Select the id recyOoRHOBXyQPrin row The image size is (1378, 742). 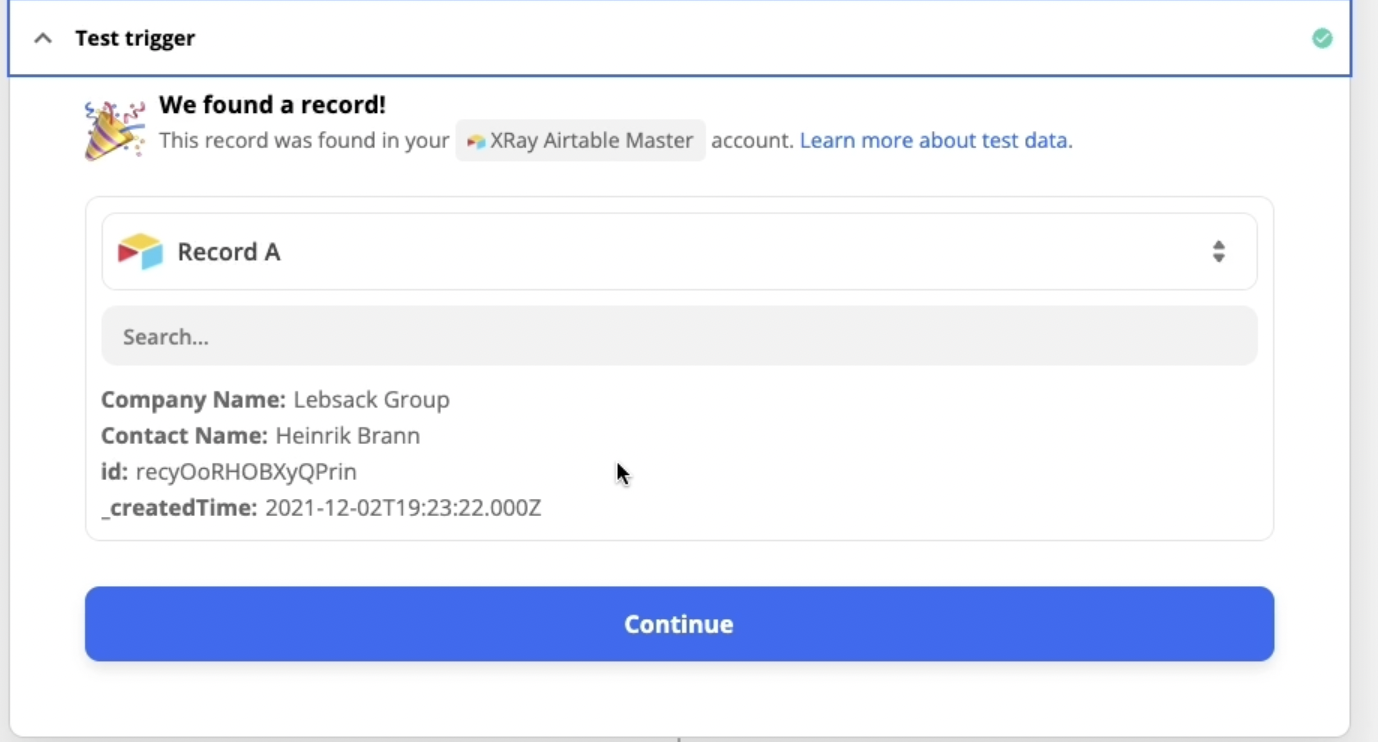click(x=229, y=472)
